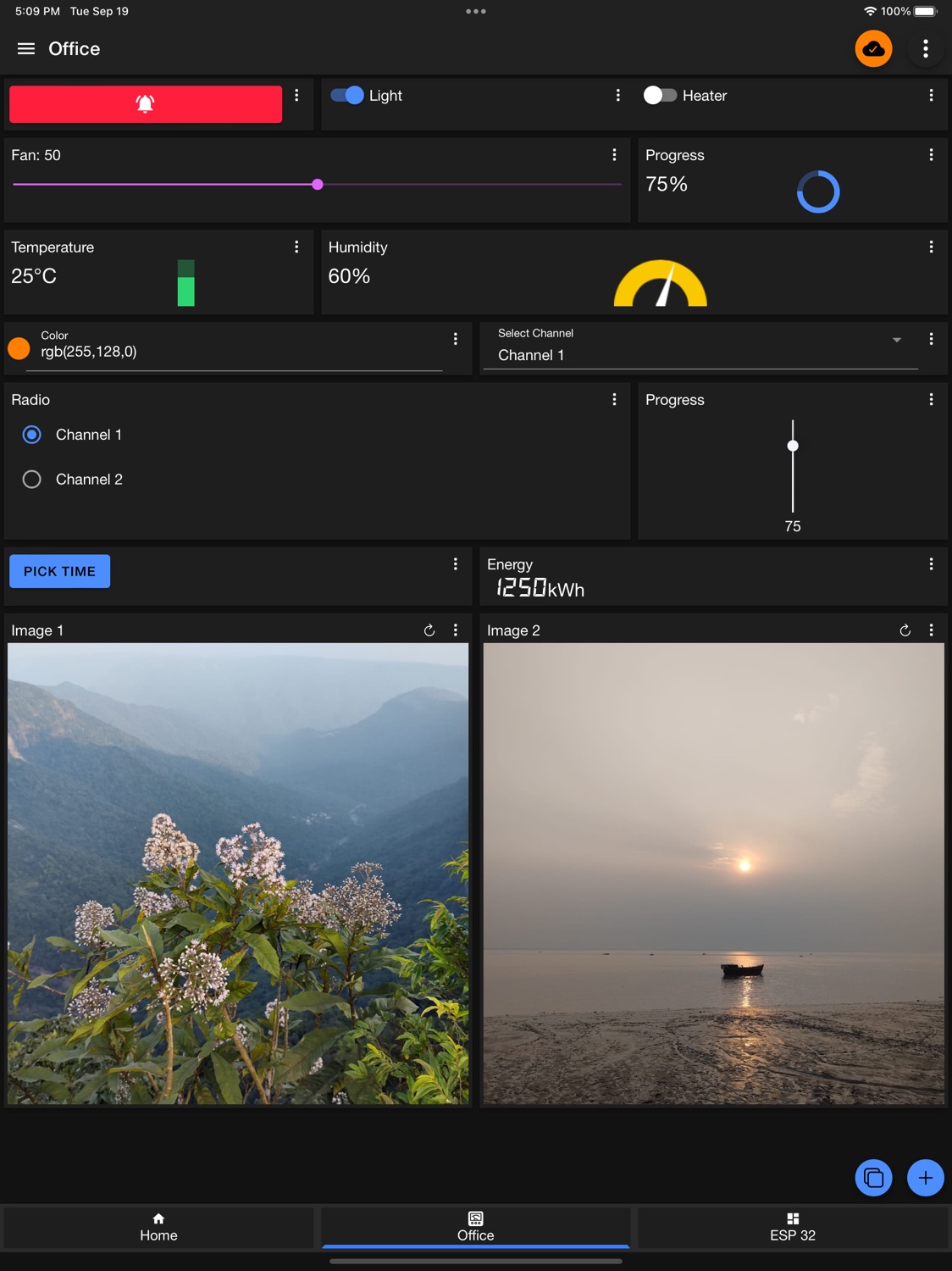This screenshot has width=952, height=1271.
Task: Open options for the 75% Progress widget
Action: coord(931,155)
